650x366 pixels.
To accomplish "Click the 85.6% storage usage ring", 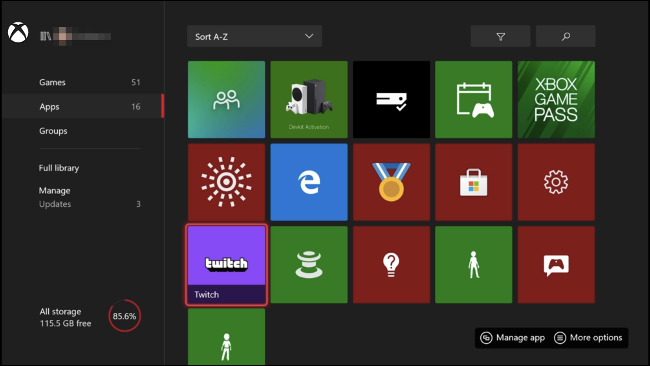I will [124, 316].
